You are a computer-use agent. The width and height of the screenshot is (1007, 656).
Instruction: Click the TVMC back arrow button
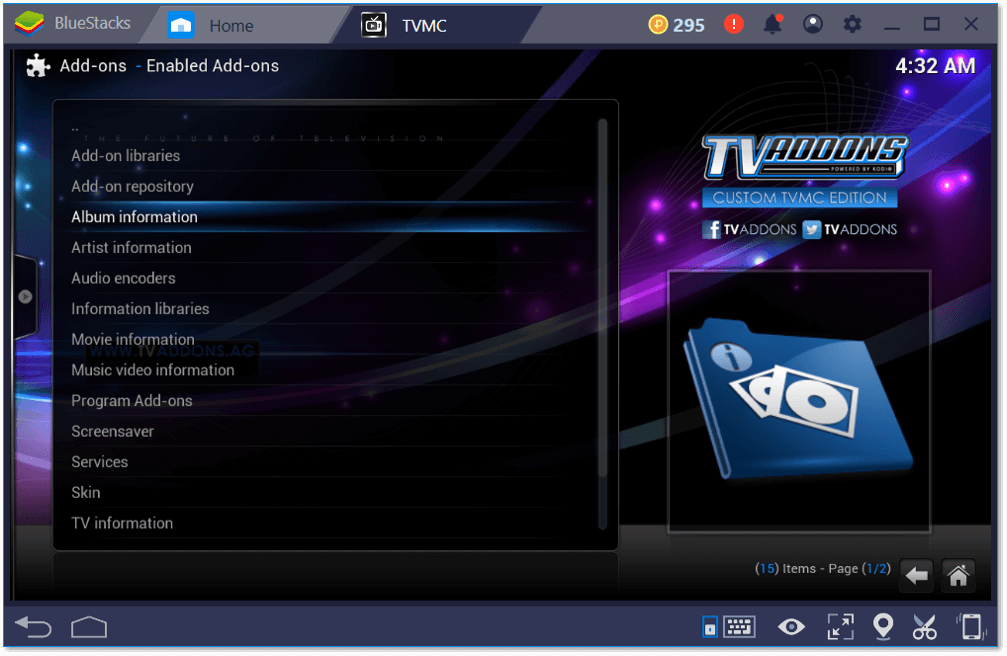point(916,575)
